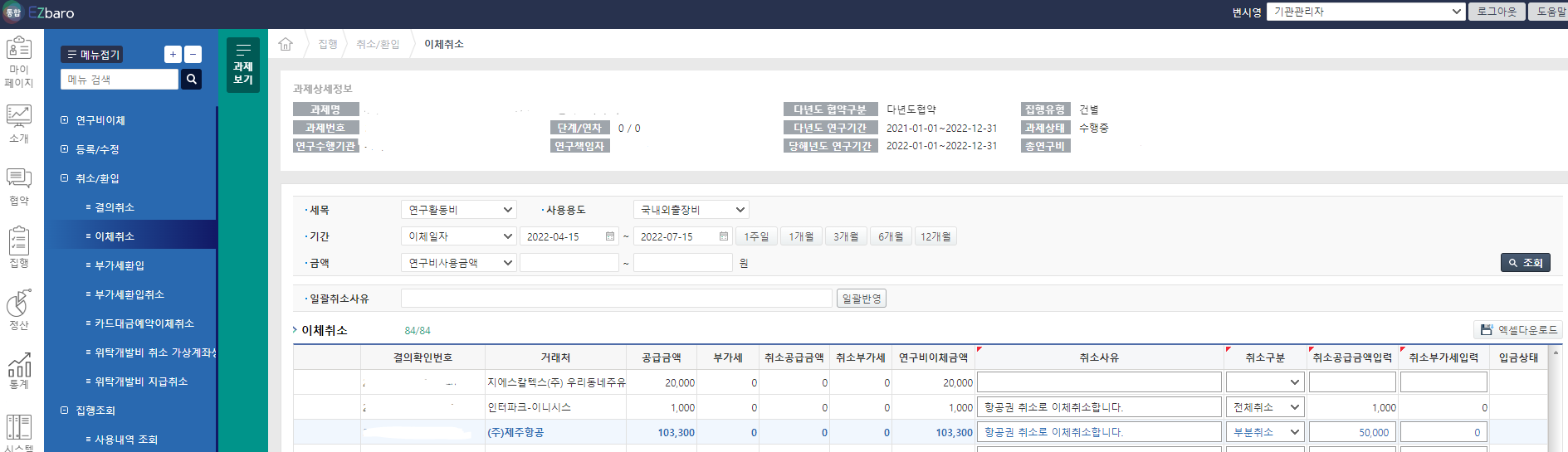This screenshot has height=452, width=1568.
Task: Set period to 1개월
Action: click(x=801, y=236)
